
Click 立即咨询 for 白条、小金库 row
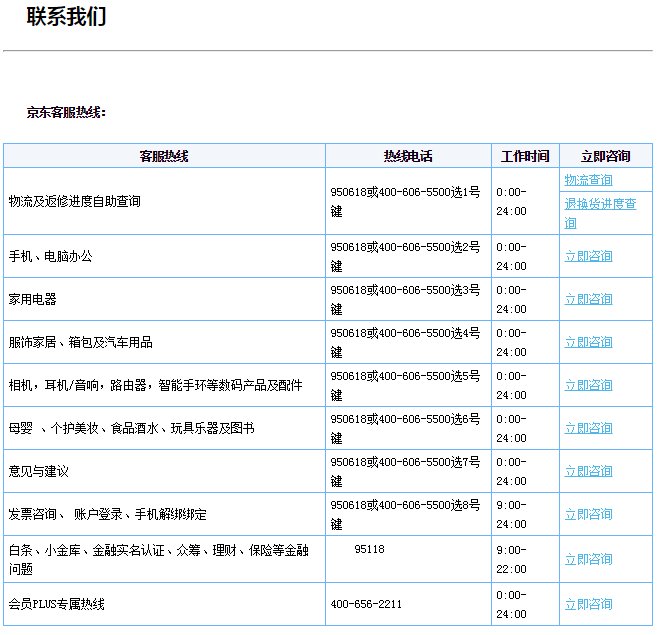(x=589, y=559)
